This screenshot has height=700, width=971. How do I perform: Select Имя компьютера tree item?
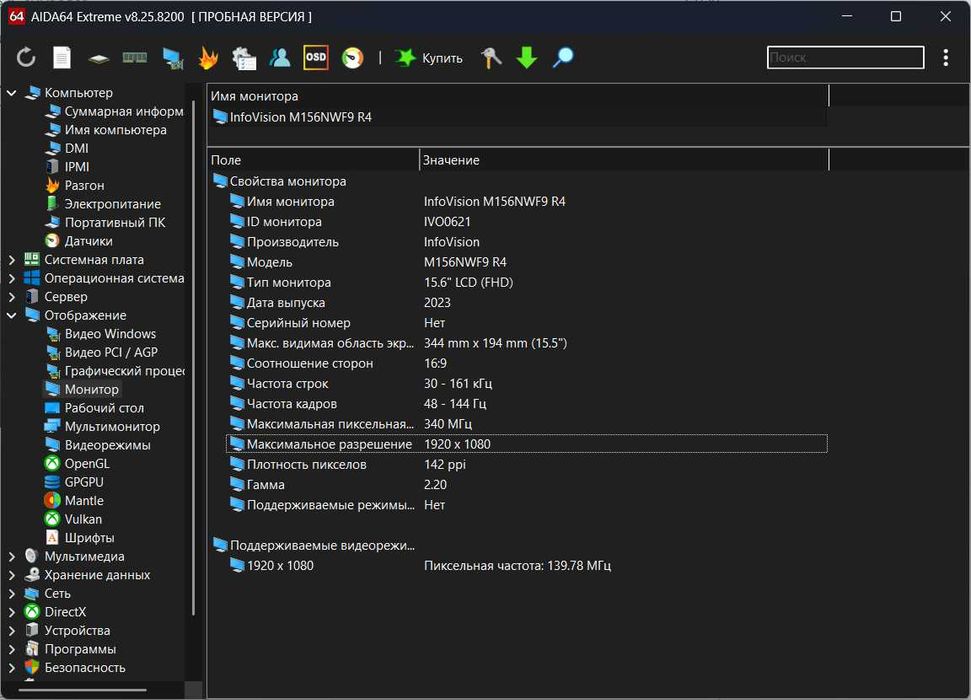click(x=106, y=129)
